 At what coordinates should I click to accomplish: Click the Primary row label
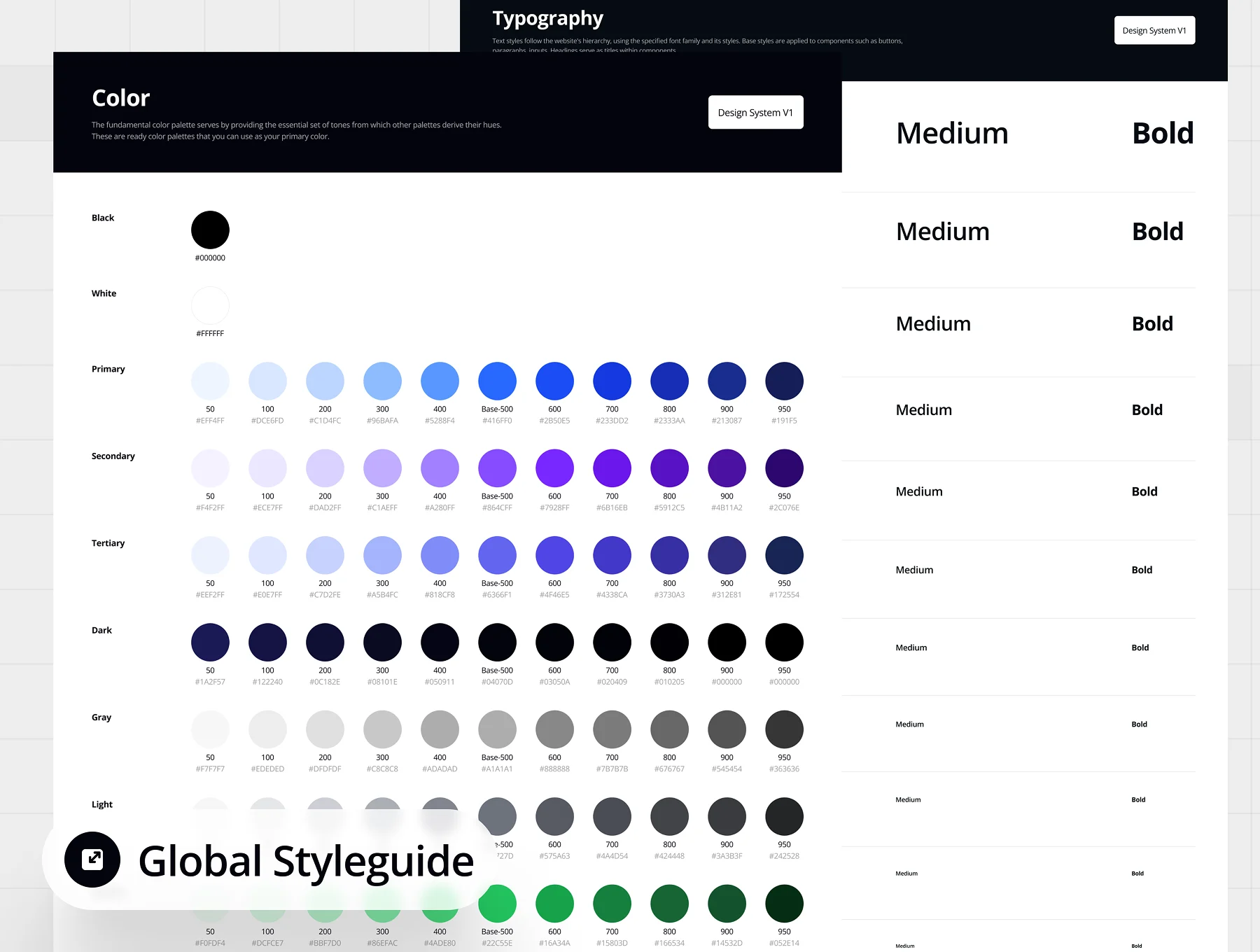[x=108, y=369]
